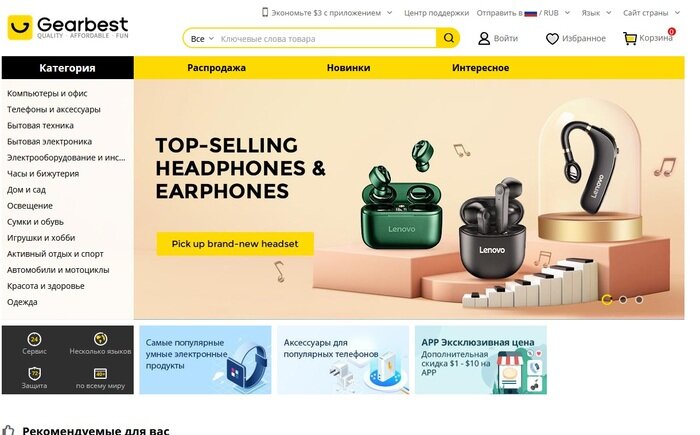Expand the Все search category dropdown
700x435 pixels.
[202, 39]
